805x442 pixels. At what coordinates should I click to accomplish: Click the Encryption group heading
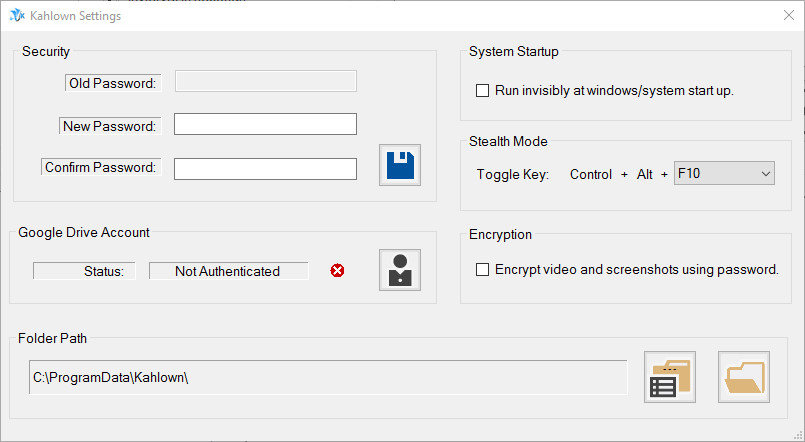pyautogui.click(x=501, y=235)
